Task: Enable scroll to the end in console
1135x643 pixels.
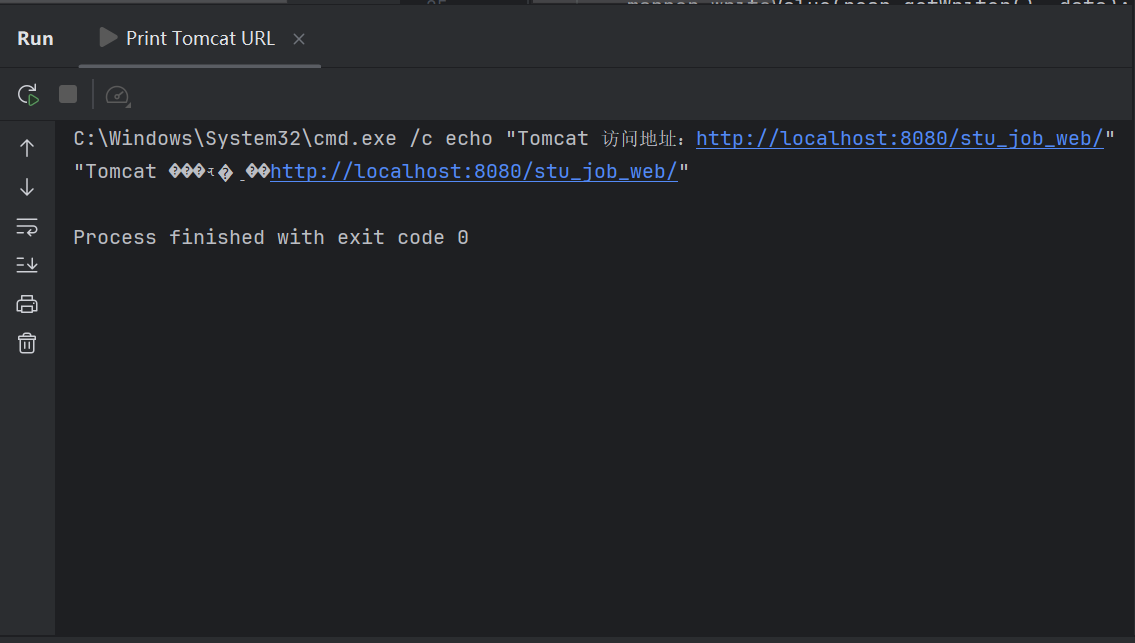Action: tap(27, 264)
